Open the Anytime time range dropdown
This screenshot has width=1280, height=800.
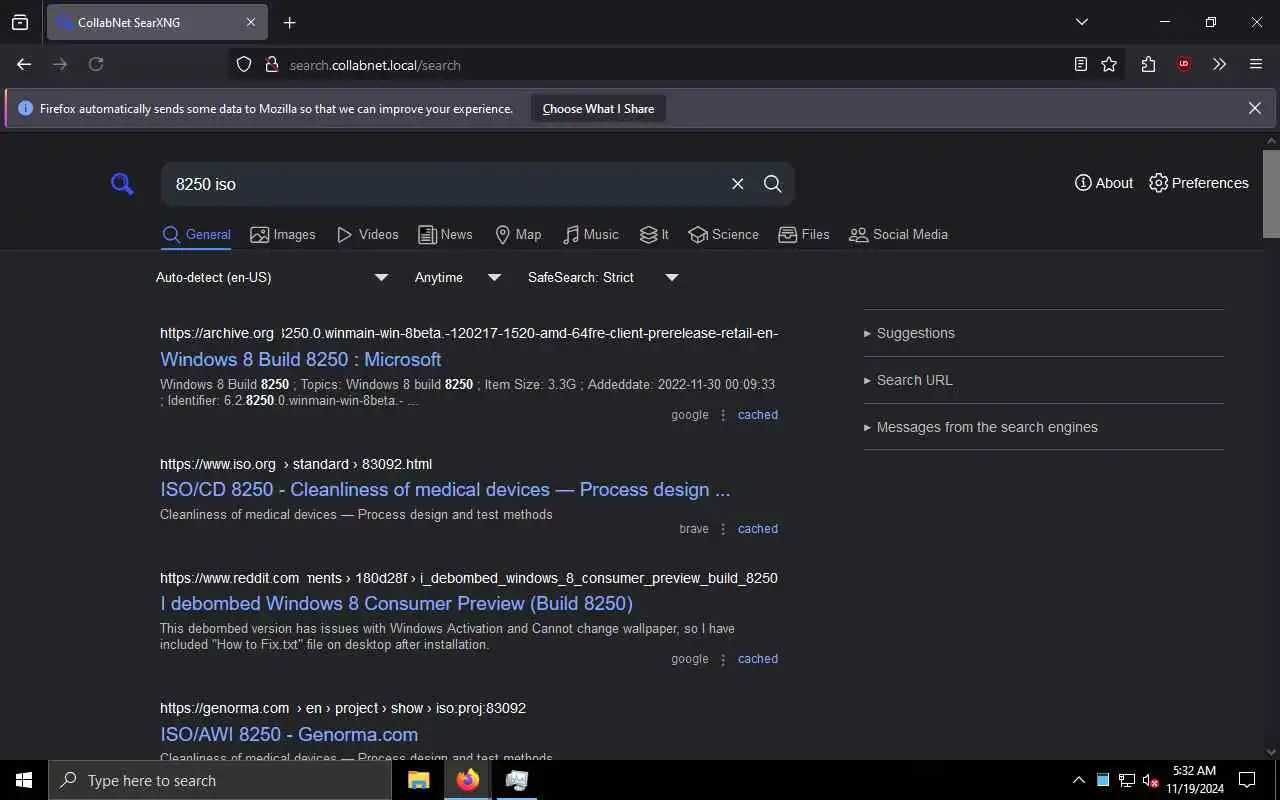pyautogui.click(x=458, y=277)
